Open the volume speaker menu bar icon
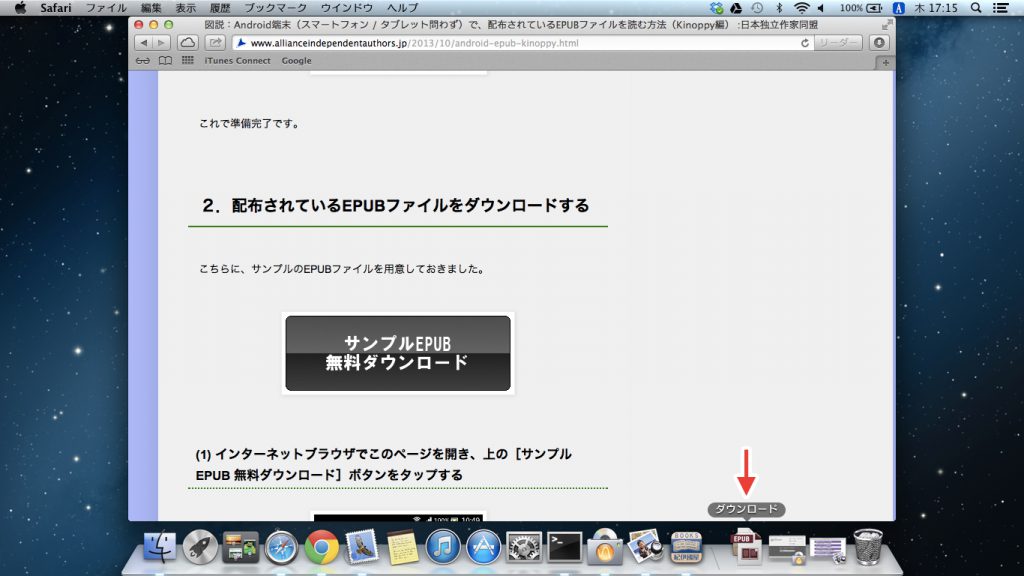This screenshot has width=1024, height=576. click(x=821, y=8)
